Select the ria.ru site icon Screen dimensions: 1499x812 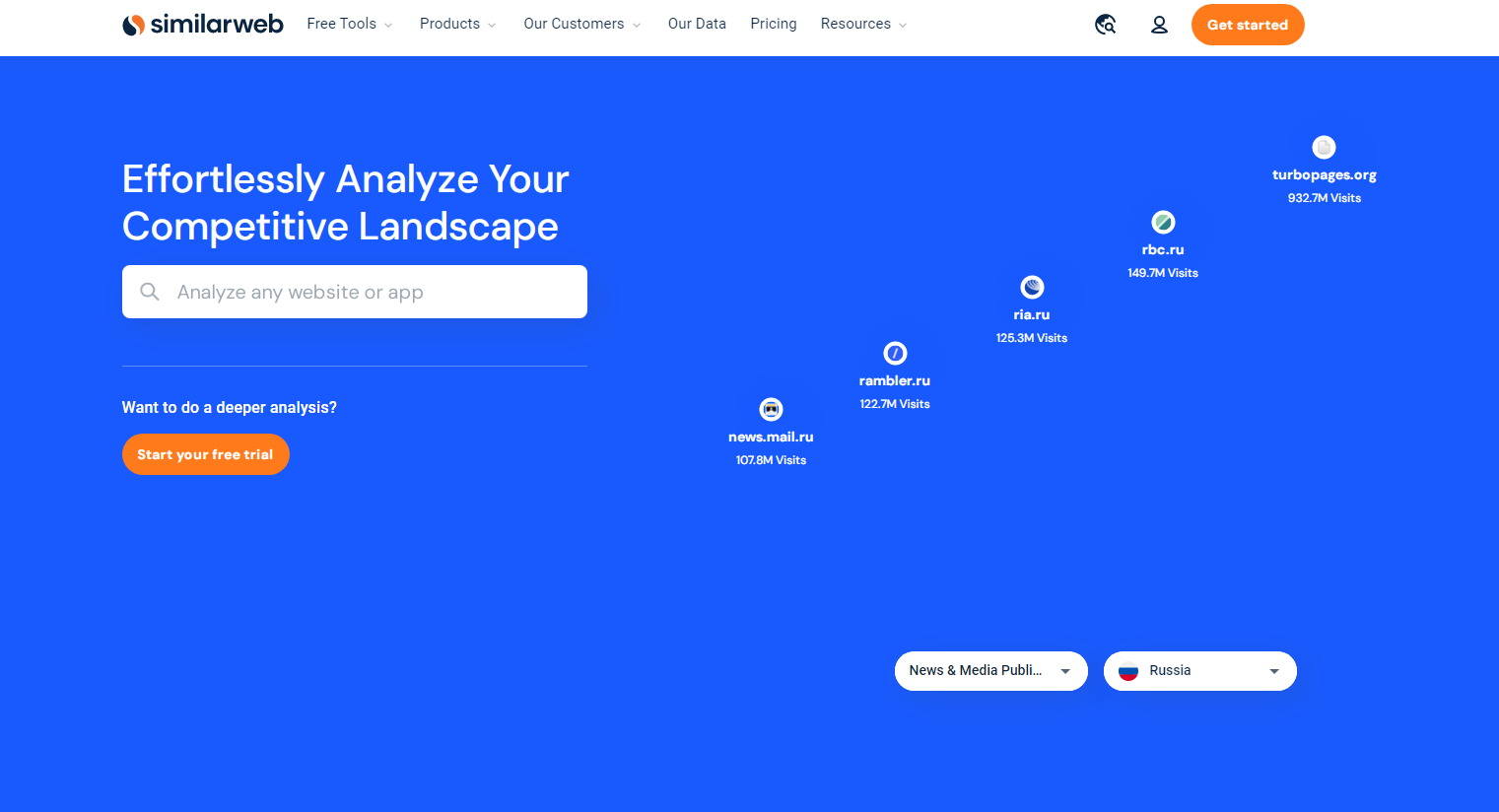(x=1032, y=287)
